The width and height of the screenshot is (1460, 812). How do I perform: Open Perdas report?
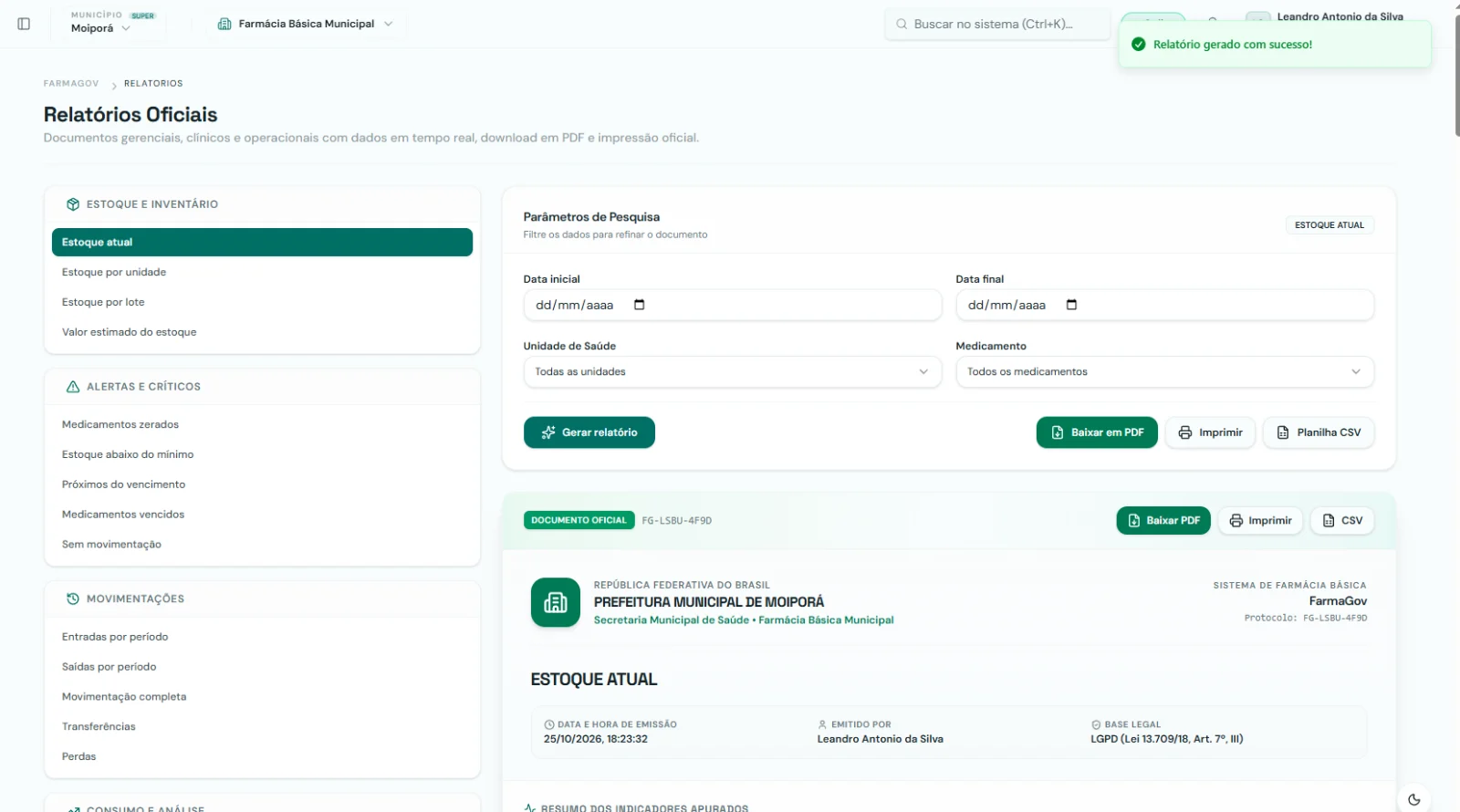pos(262,756)
